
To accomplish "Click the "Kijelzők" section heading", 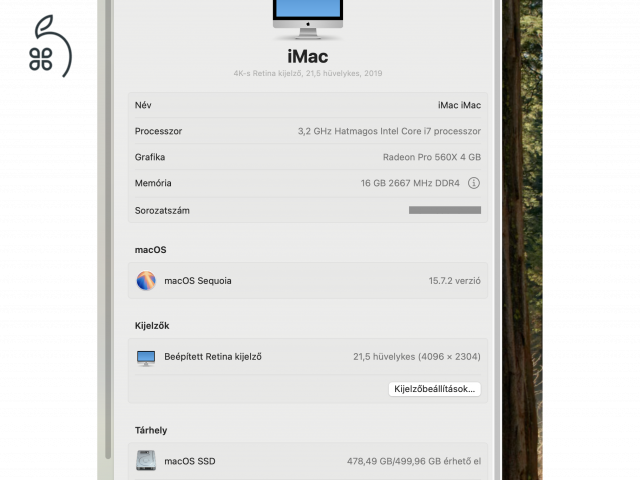I will [152, 326].
